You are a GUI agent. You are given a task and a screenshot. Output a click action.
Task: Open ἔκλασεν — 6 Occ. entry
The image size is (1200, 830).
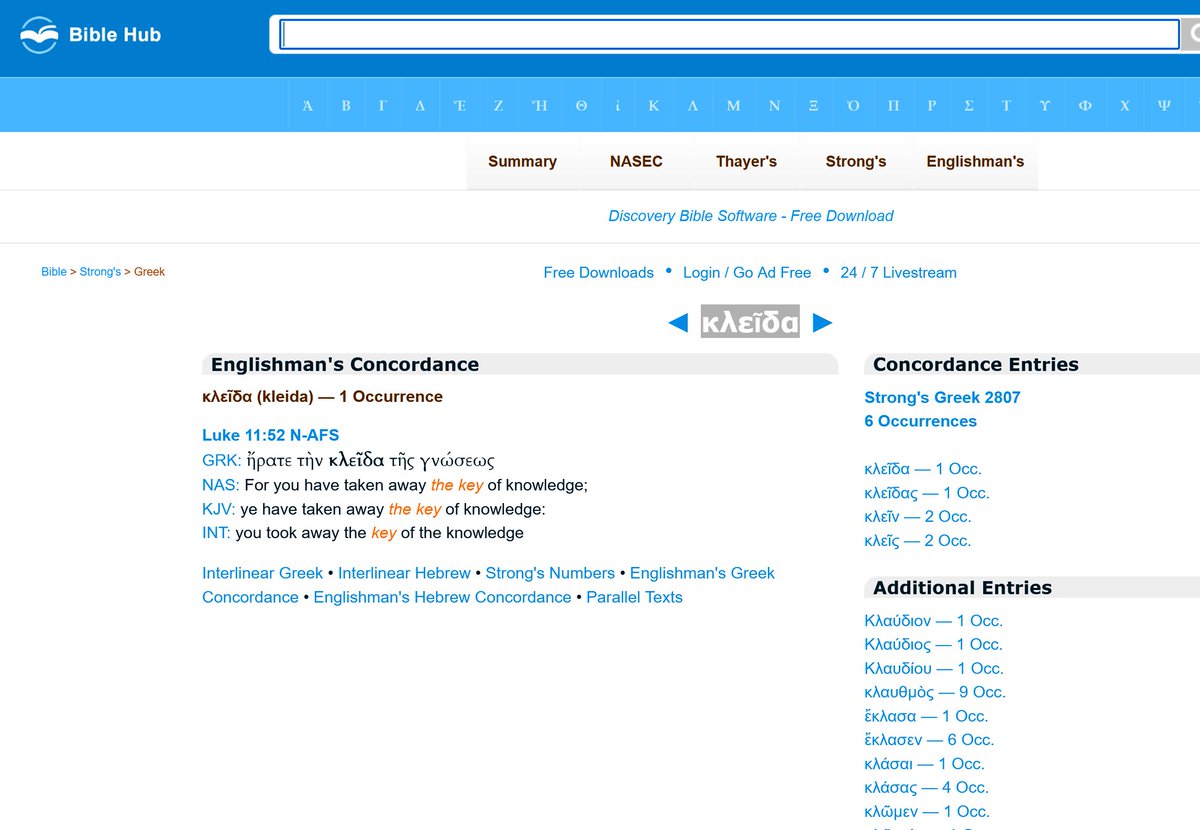click(929, 740)
